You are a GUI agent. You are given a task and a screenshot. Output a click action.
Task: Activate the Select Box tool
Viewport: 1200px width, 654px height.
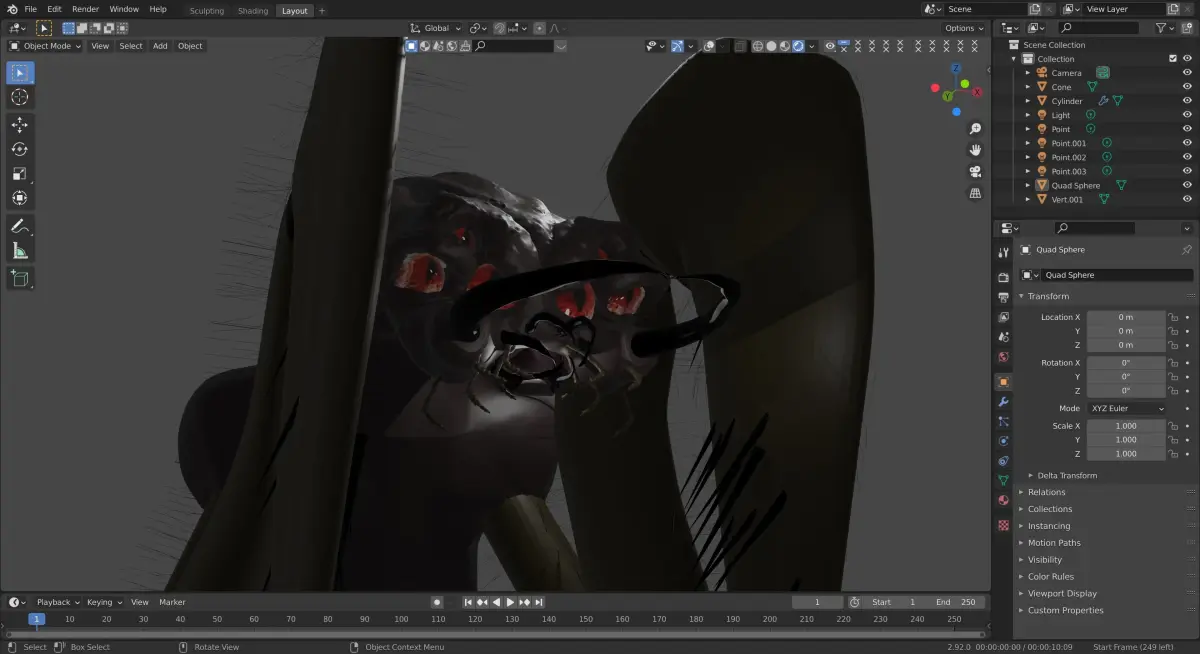click(20, 73)
